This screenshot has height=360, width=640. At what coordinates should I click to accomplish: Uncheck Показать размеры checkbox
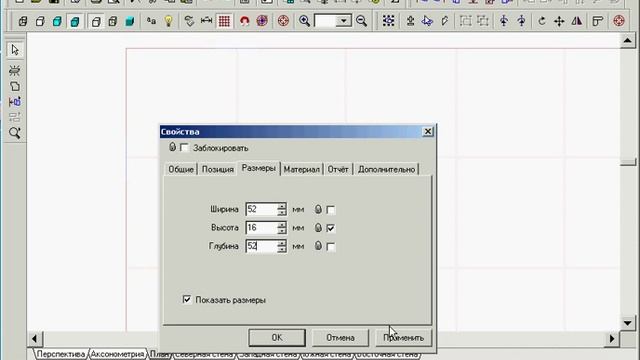coord(187,300)
